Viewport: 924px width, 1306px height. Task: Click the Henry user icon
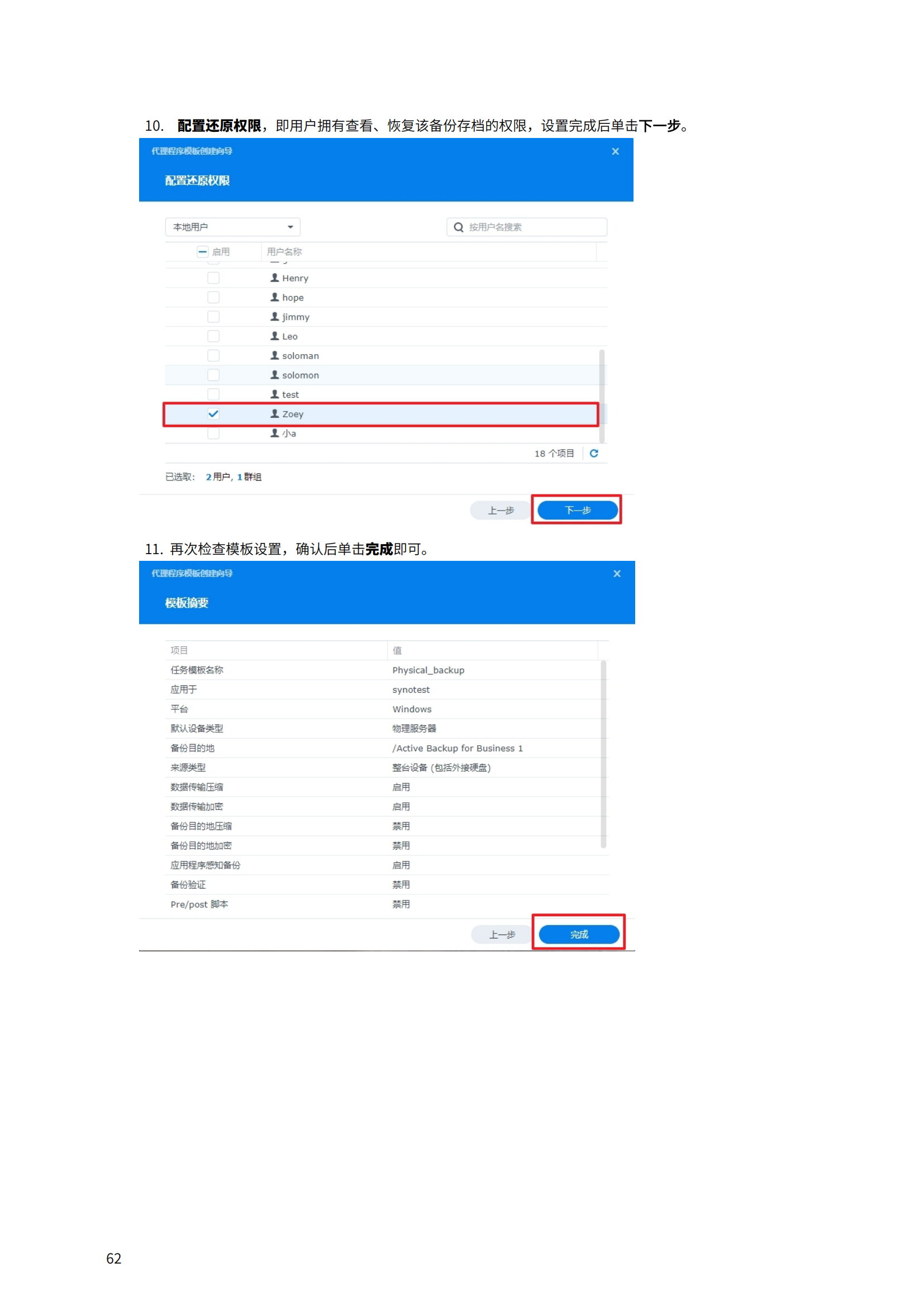click(275, 278)
